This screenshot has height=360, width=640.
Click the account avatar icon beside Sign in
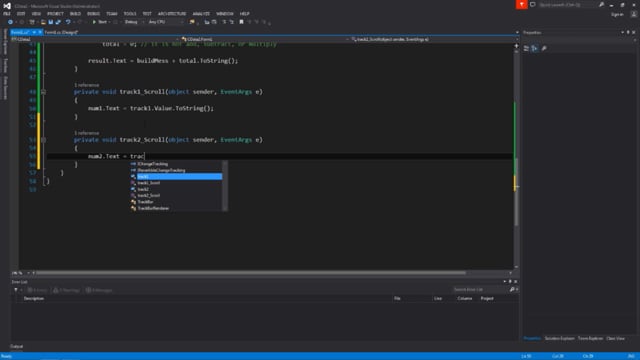(x=633, y=14)
